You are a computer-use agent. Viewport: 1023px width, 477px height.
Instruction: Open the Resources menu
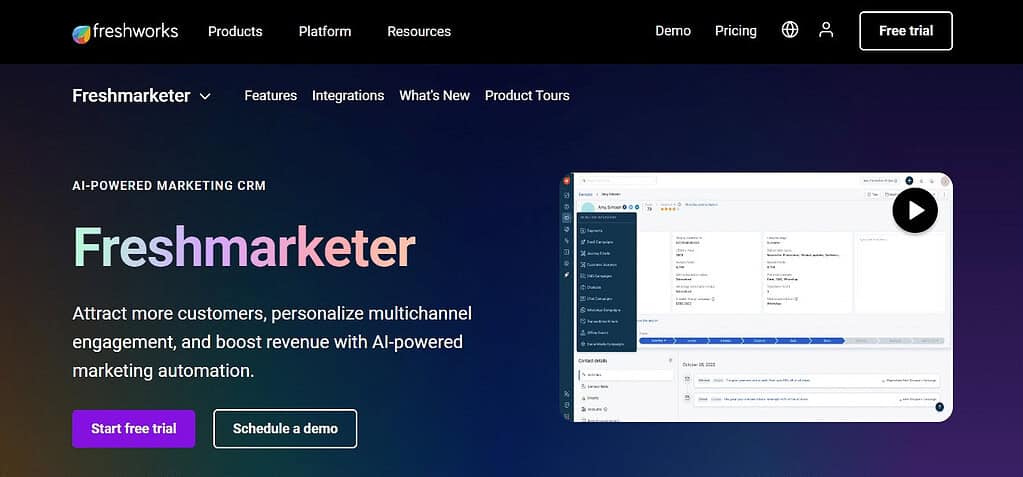point(419,31)
